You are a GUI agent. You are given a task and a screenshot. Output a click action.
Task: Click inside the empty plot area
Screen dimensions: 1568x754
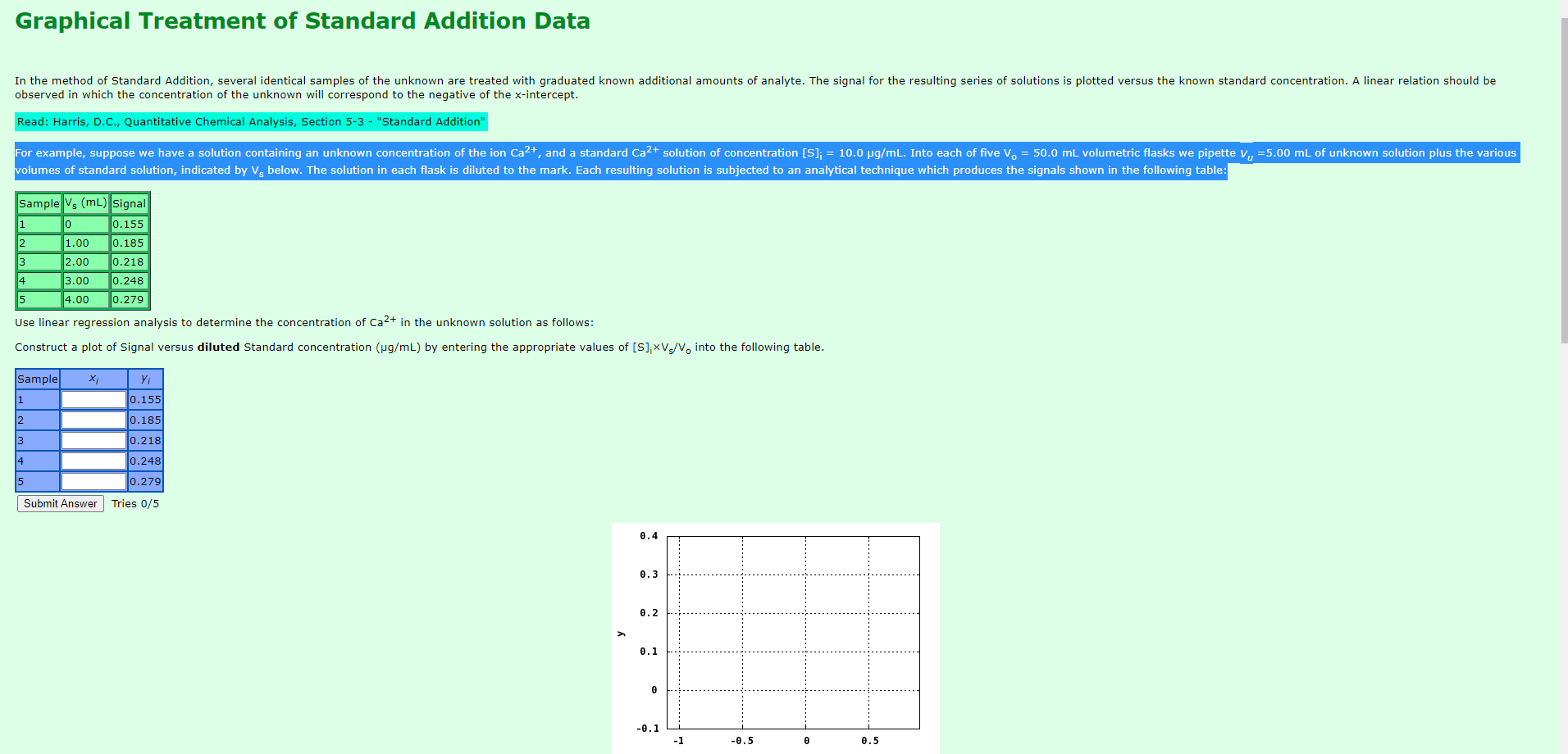[794, 631]
